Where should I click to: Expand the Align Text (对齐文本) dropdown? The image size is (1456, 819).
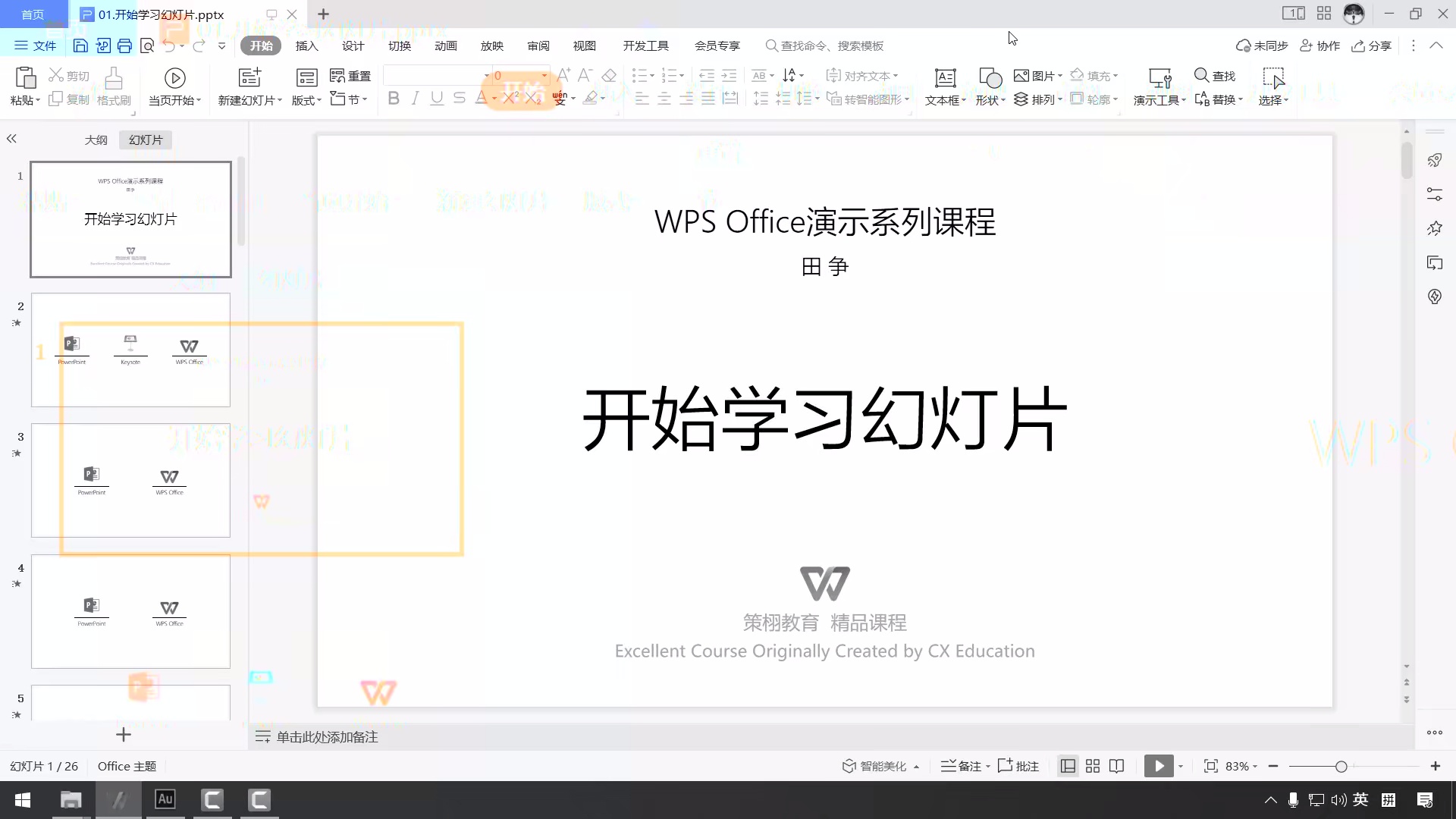point(896,76)
